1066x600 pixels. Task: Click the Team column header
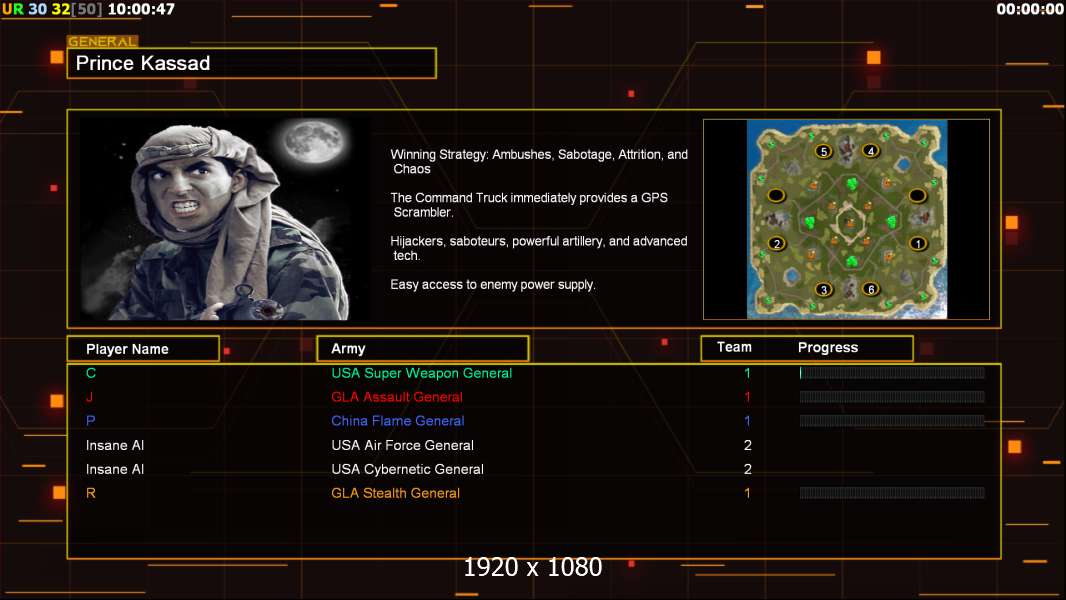734,347
